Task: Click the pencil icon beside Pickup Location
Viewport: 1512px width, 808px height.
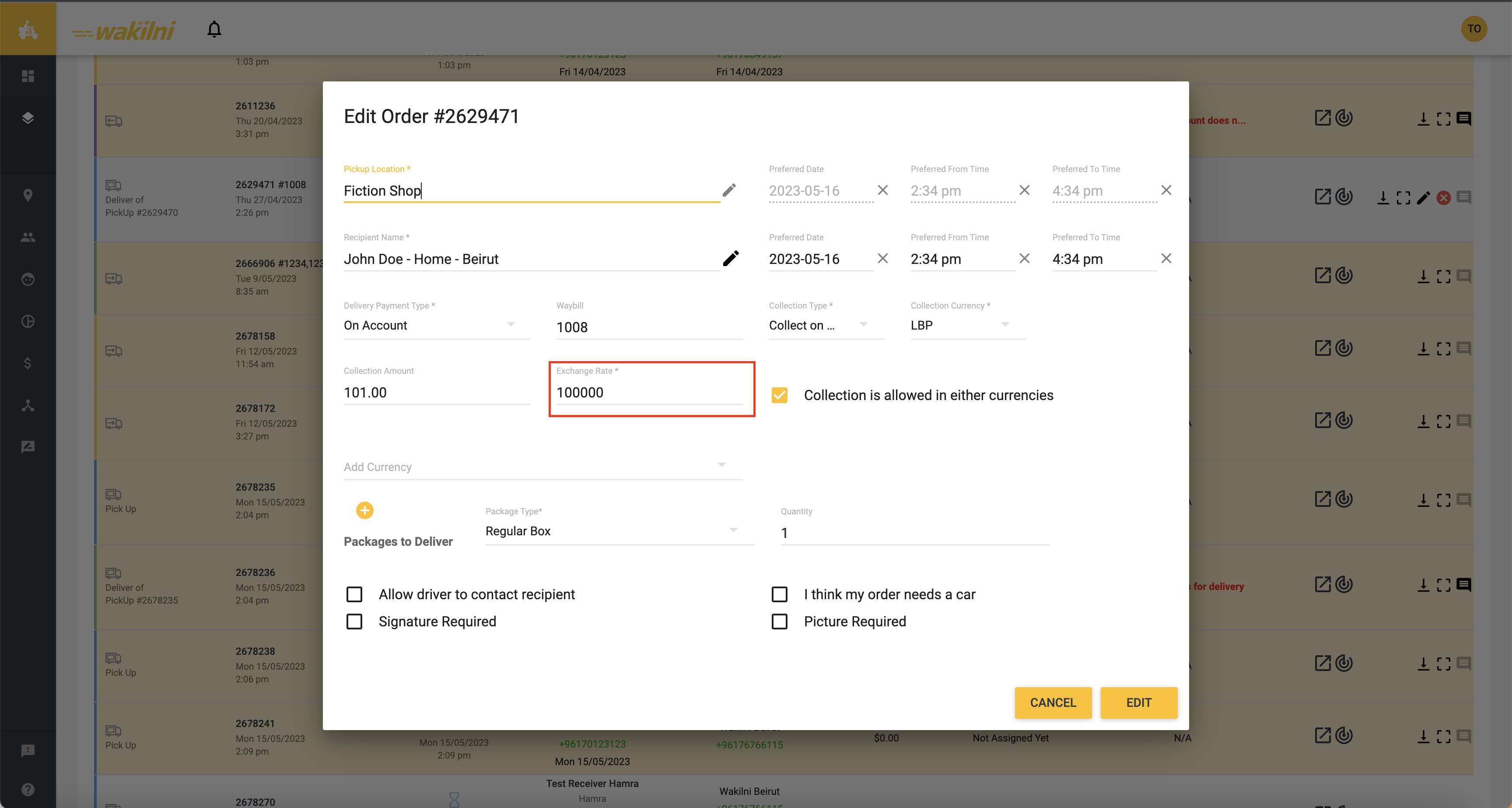Action: pyautogui.click(x=729, y=190)
